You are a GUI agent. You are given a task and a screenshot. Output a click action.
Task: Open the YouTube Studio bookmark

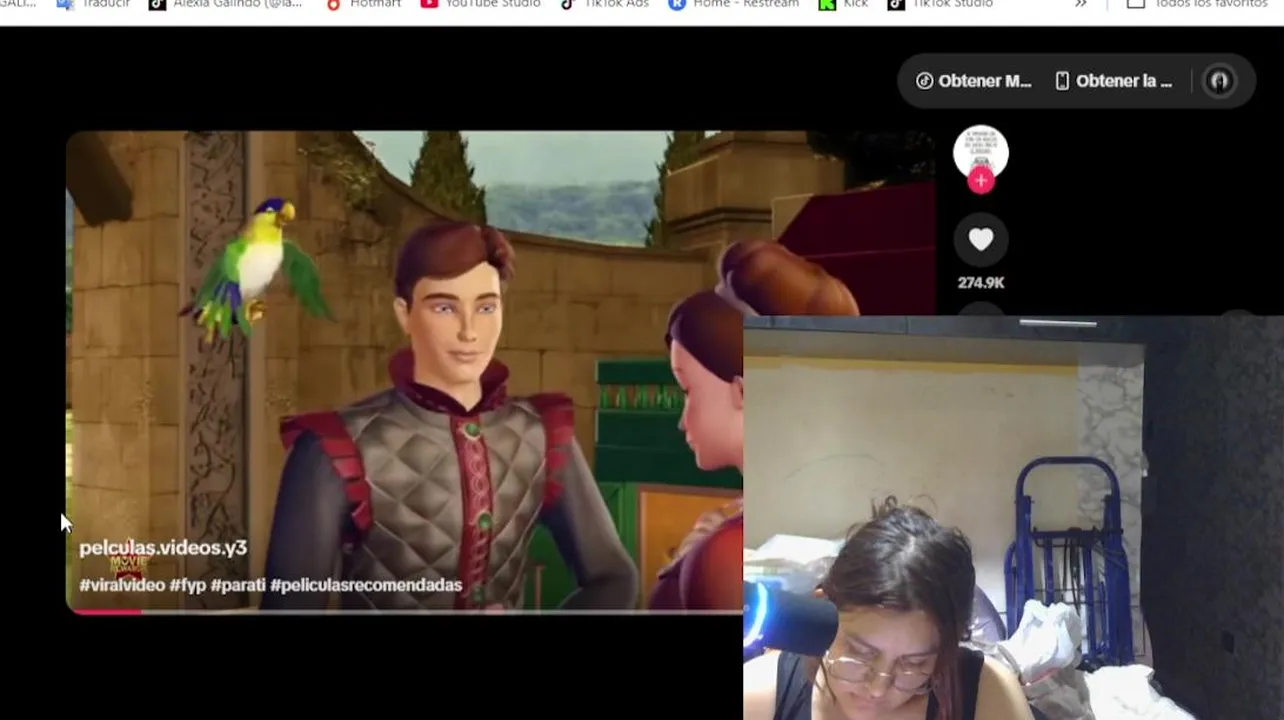click(x=480, y=4)
